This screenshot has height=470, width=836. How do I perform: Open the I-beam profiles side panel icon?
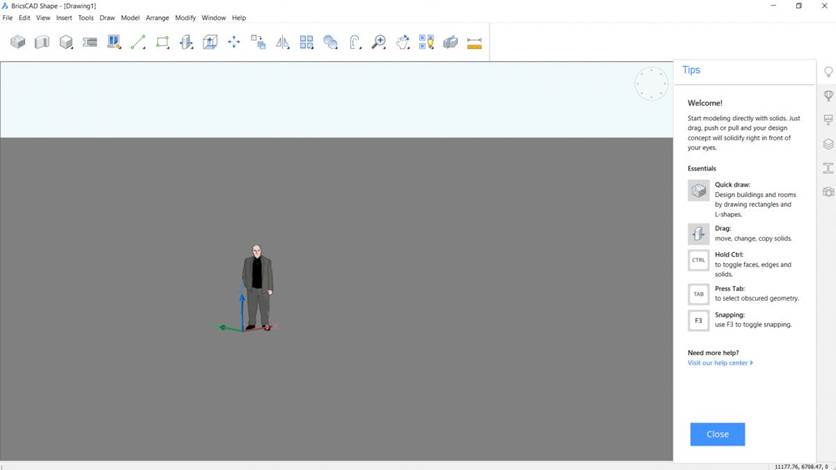[x=828, y=168]
